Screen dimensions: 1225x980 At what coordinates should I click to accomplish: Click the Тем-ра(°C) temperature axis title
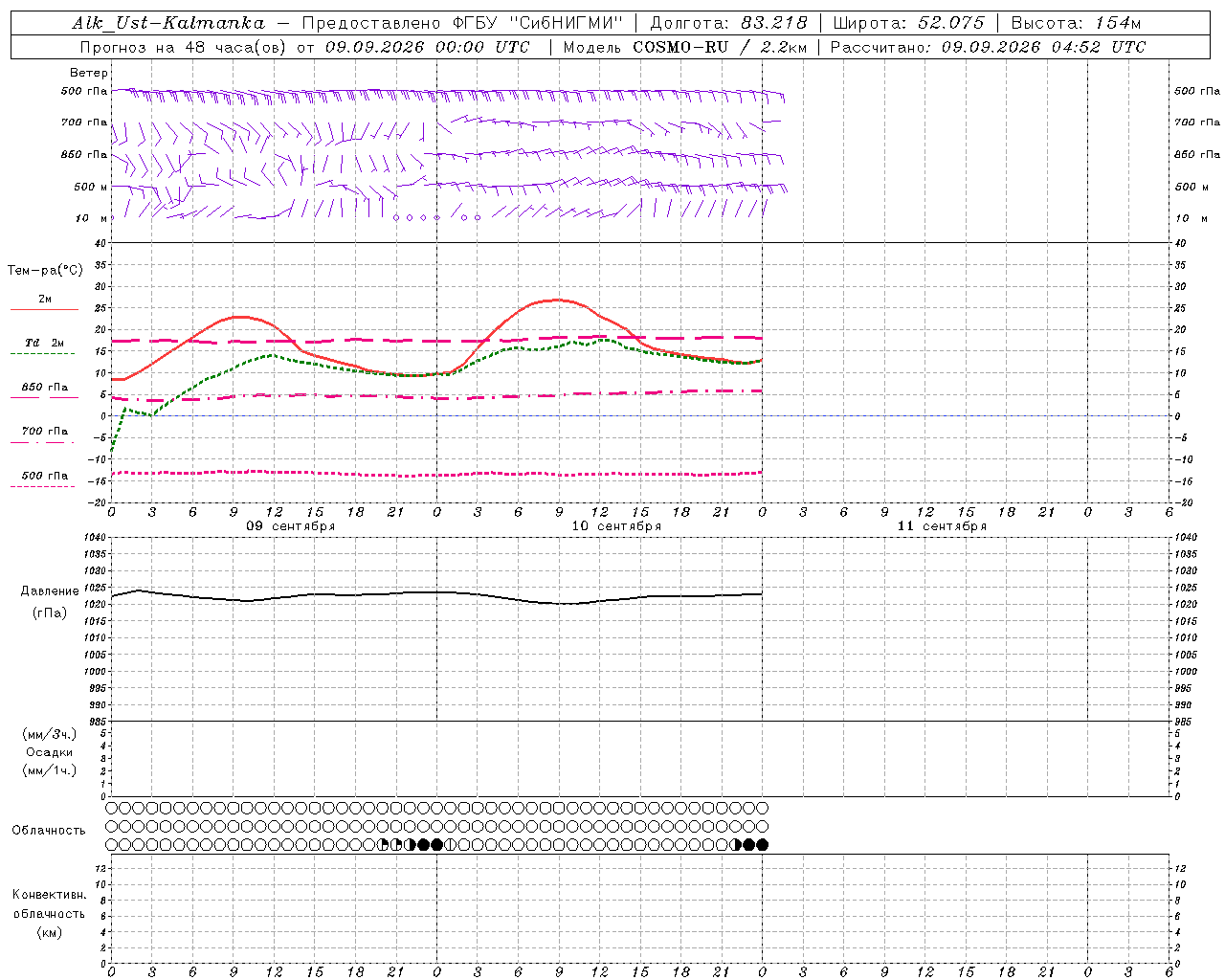click(x=45, y=271)
